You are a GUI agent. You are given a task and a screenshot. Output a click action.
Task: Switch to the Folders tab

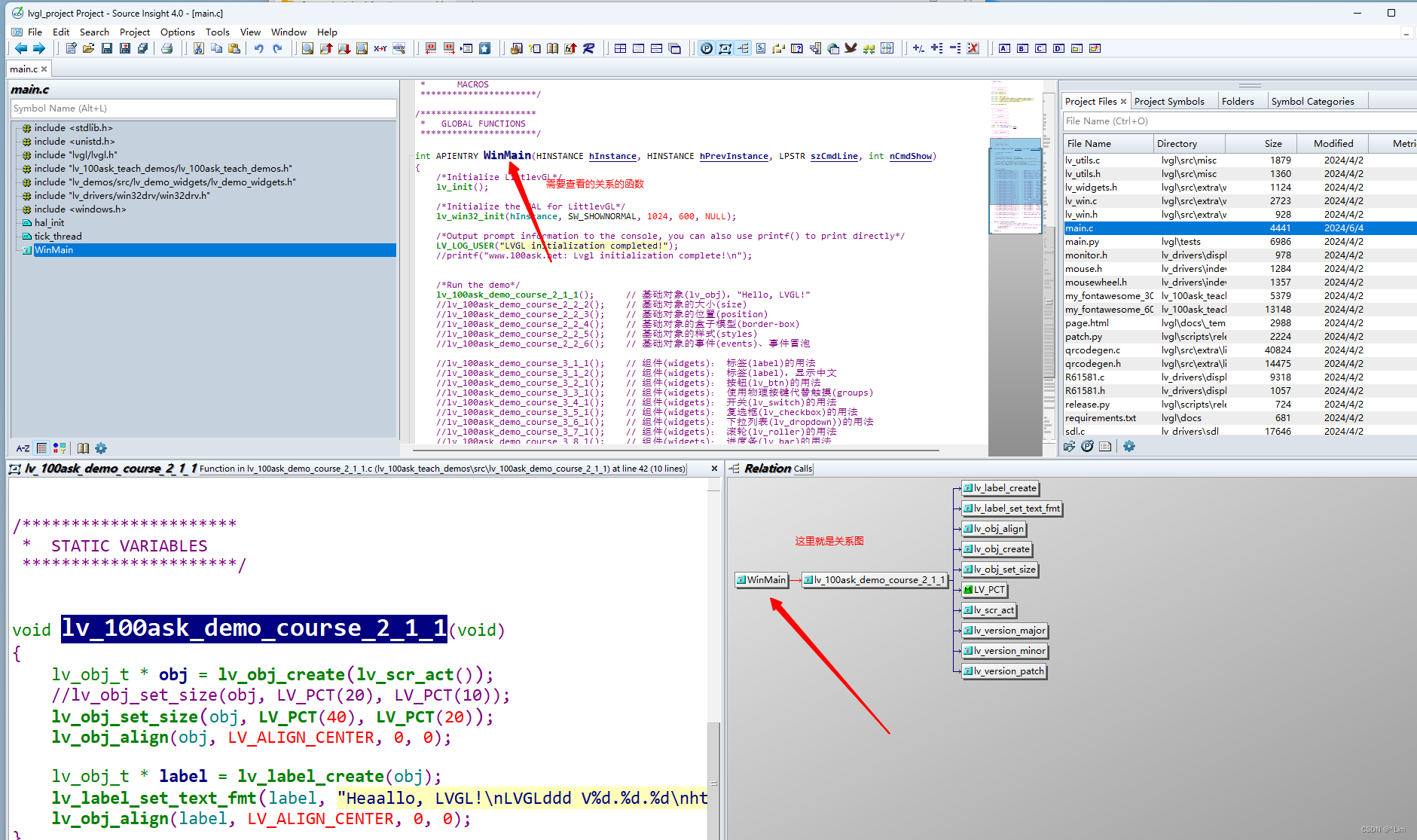click(x=1238, y=101)
